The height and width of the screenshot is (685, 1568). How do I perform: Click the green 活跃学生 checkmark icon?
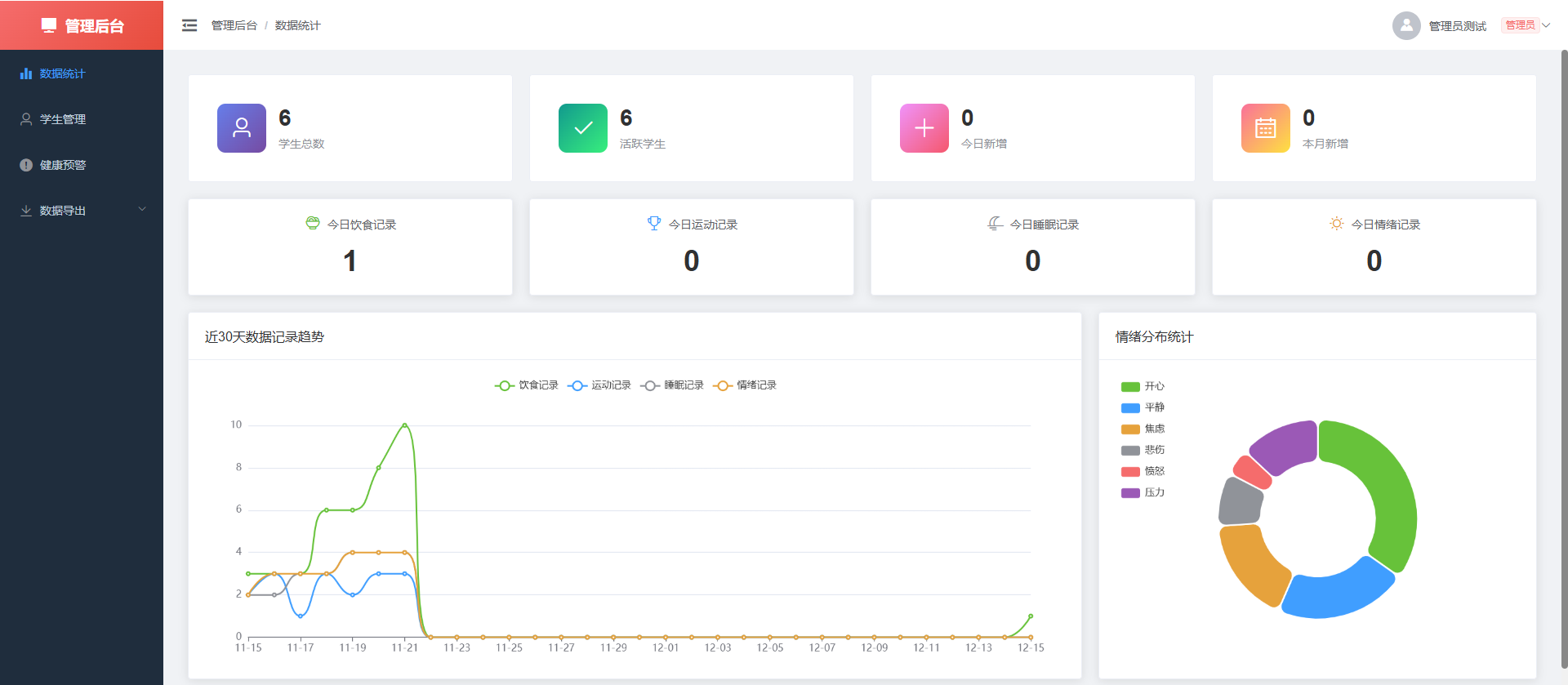(583, 128)
